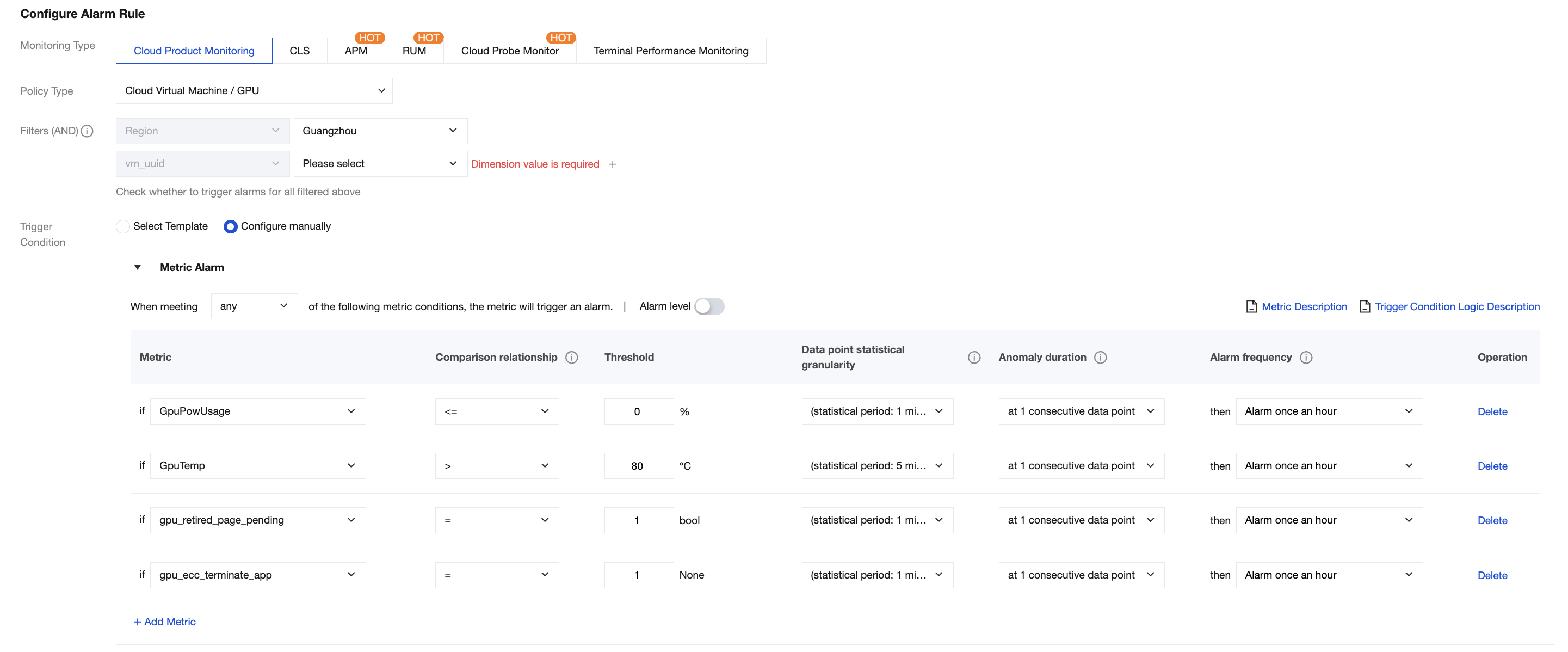This screenshot has height=652, width=1568.
Task: Click Trigger Condition Logic Description document icon
Action: pos(1365,306)
